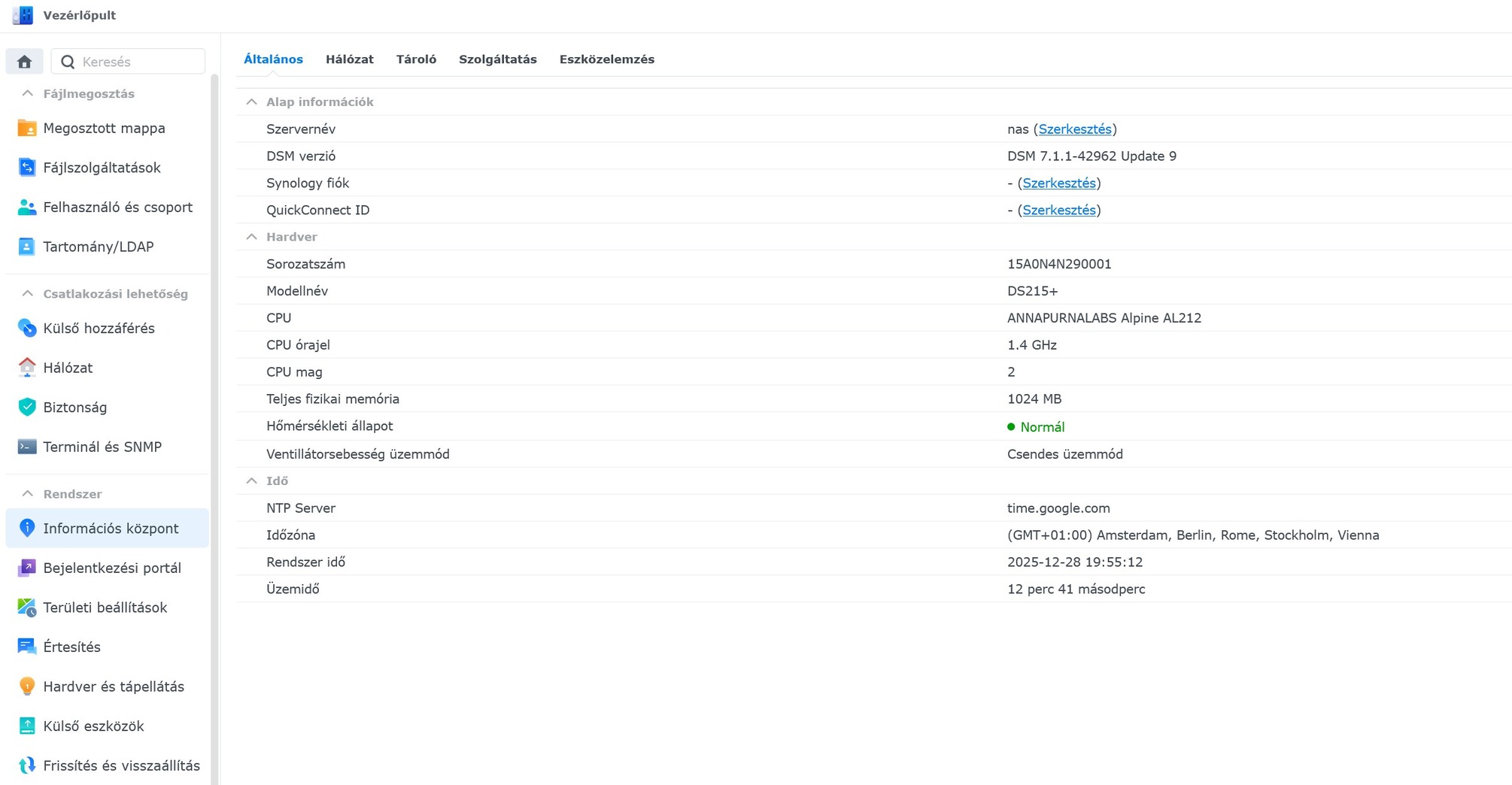Edit the server name via Szerkesztés link

click(1074, 129)
